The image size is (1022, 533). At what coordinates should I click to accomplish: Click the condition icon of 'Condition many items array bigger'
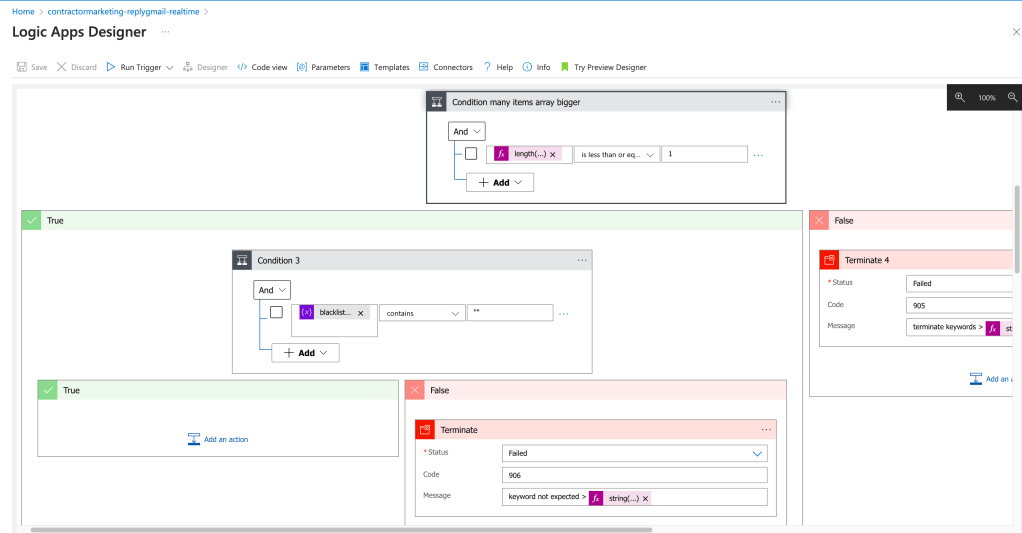point(437,102)
